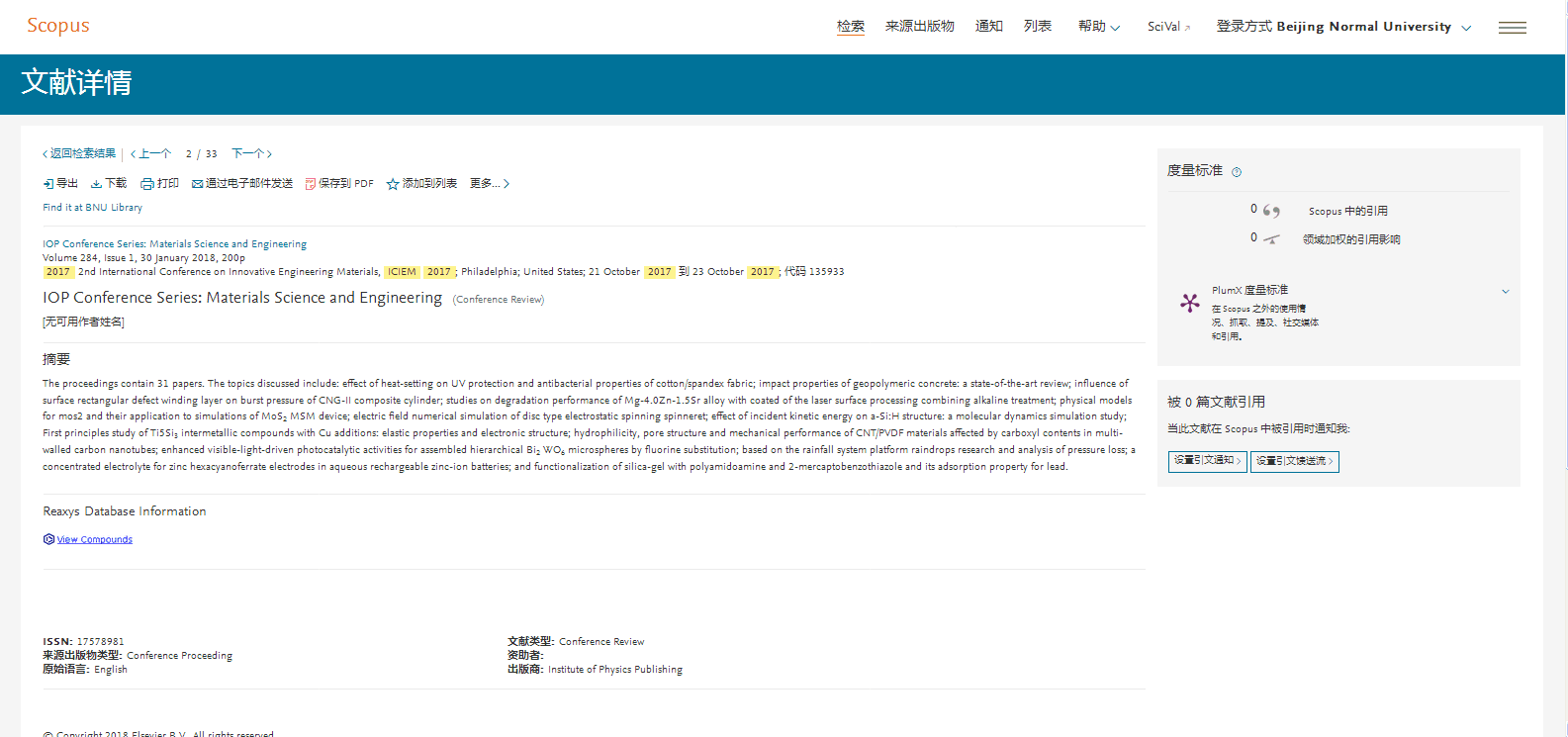Open the 检索 search menu item
The height and width of the screenshot is (737, 1568).
(x=851, y=27)
